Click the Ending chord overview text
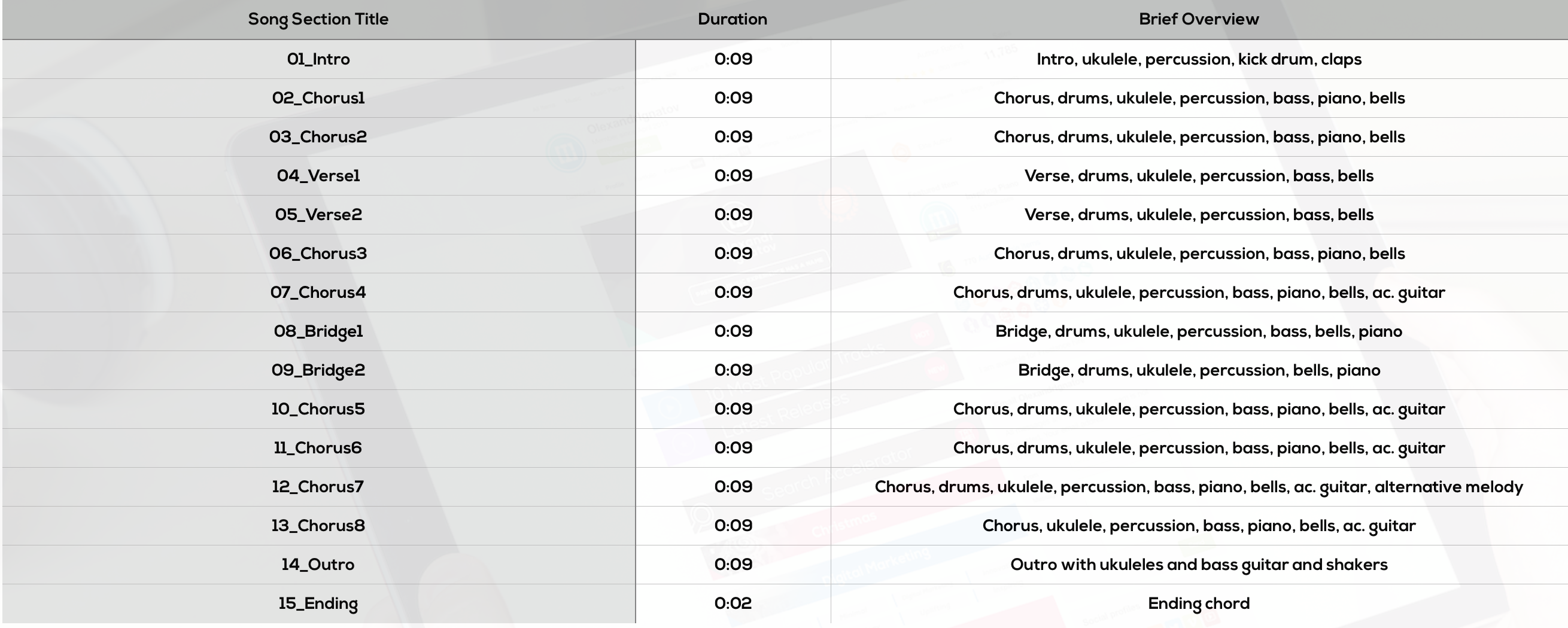The image size is (1568, 628). point(1199,604)
